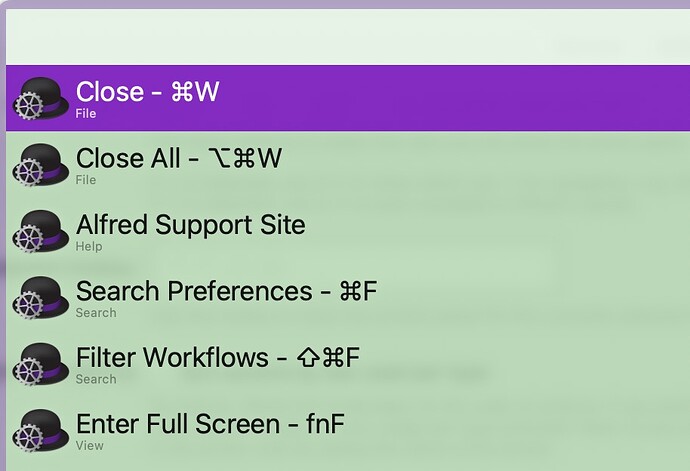
Task: Click the icon beside Enter Full Screen
Action: tap(40, 431)
